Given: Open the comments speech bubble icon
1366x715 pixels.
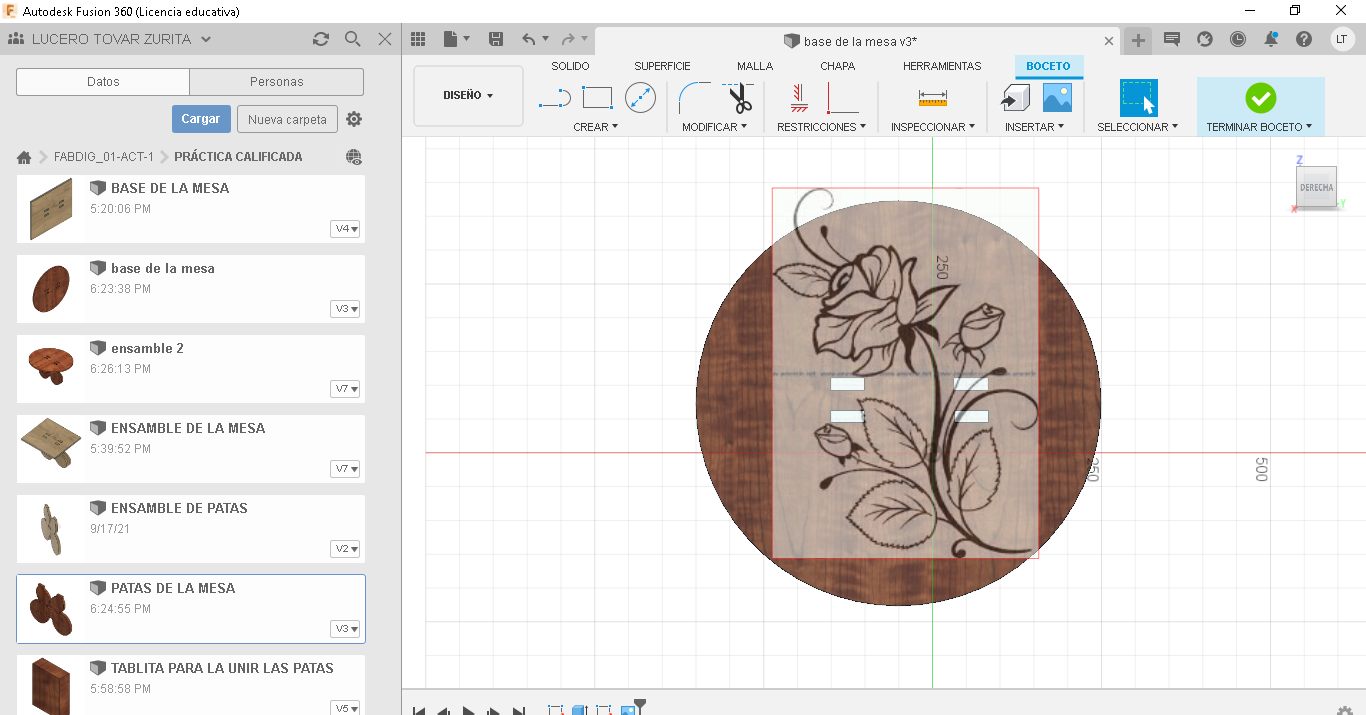Looking at the screenshot, I should (x=1172, y=39).
